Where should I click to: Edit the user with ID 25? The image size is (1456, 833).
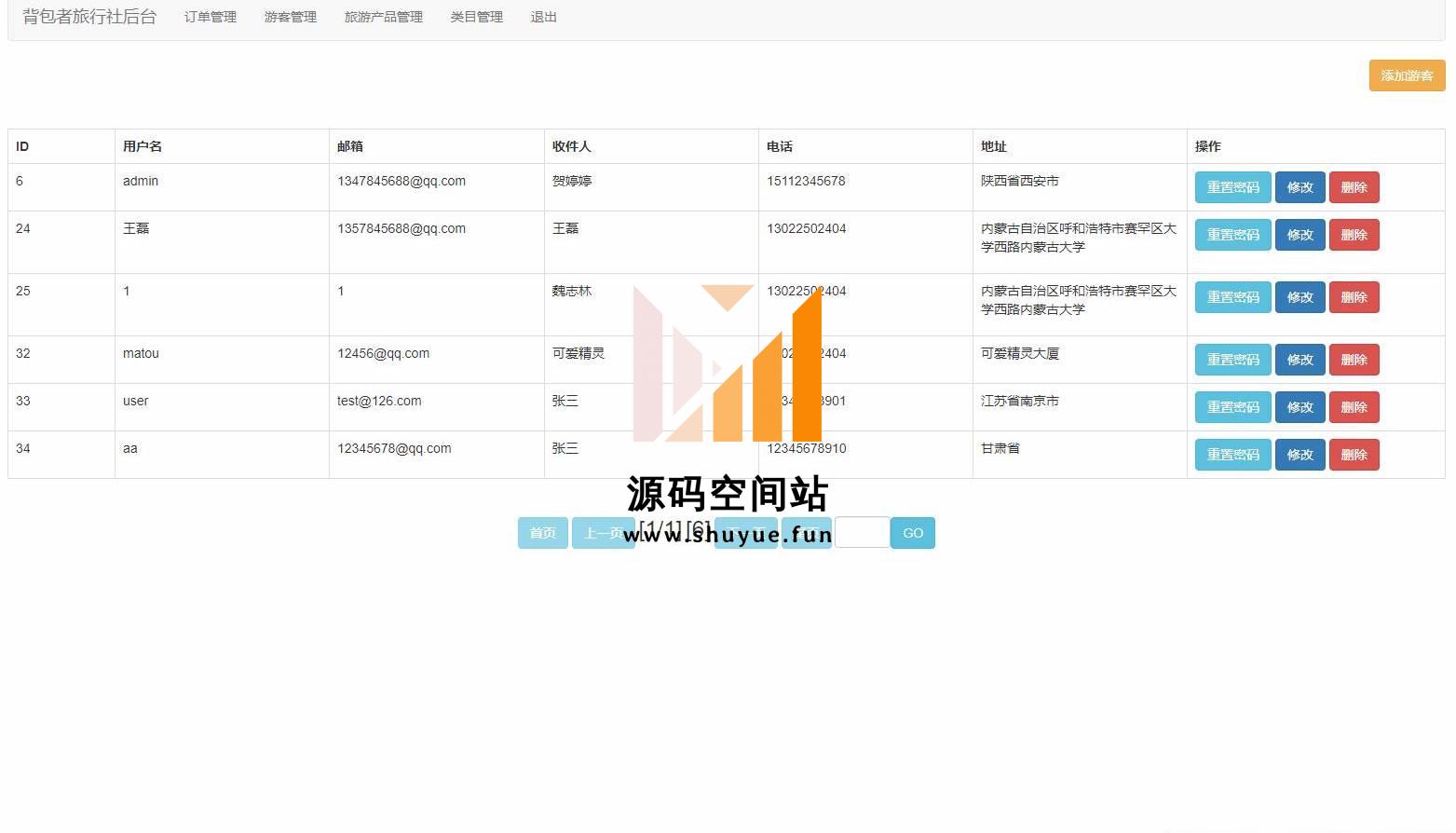(x=1300, y=297)
